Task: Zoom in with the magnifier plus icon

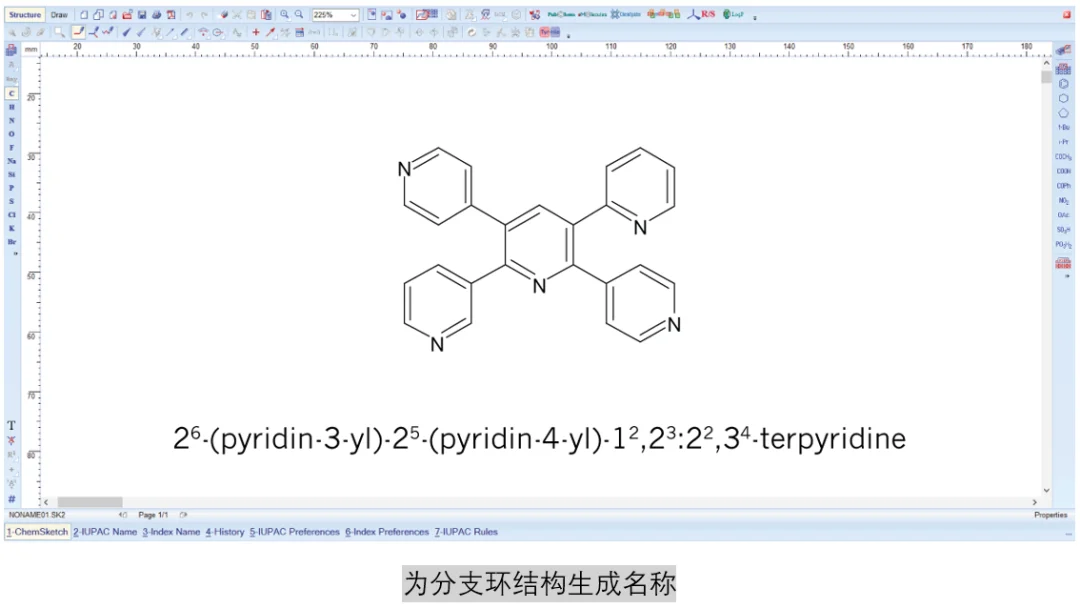Action: (284, 14)
